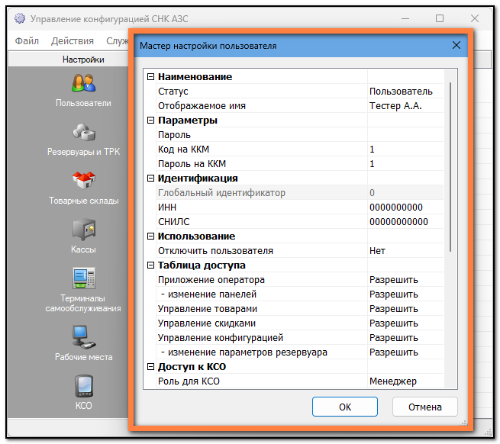Select the Управление товарами label
The width and height of the screenshot is (500, 444).
207,309
